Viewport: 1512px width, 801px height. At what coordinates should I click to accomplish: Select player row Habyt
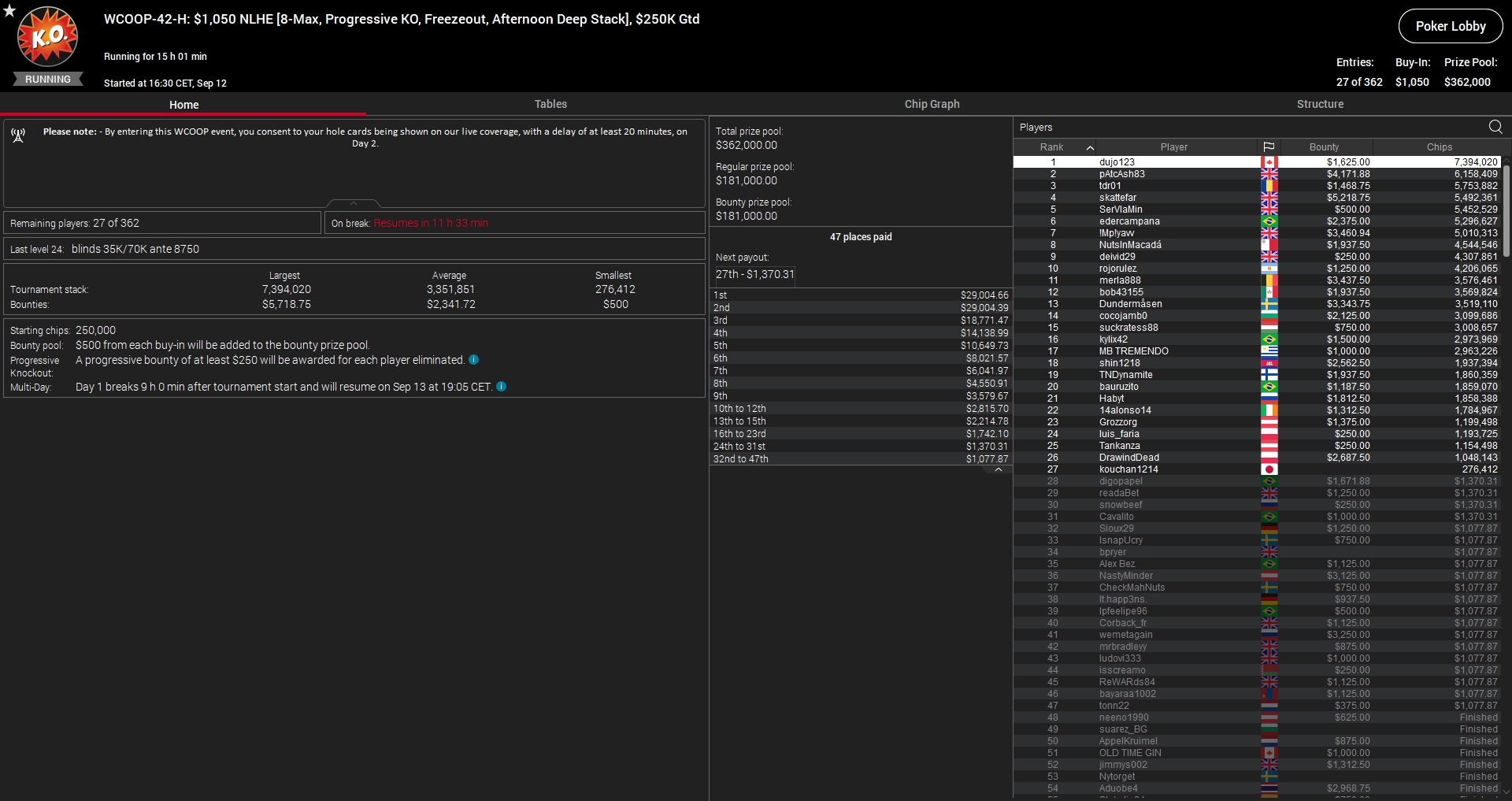point(1258,399)
